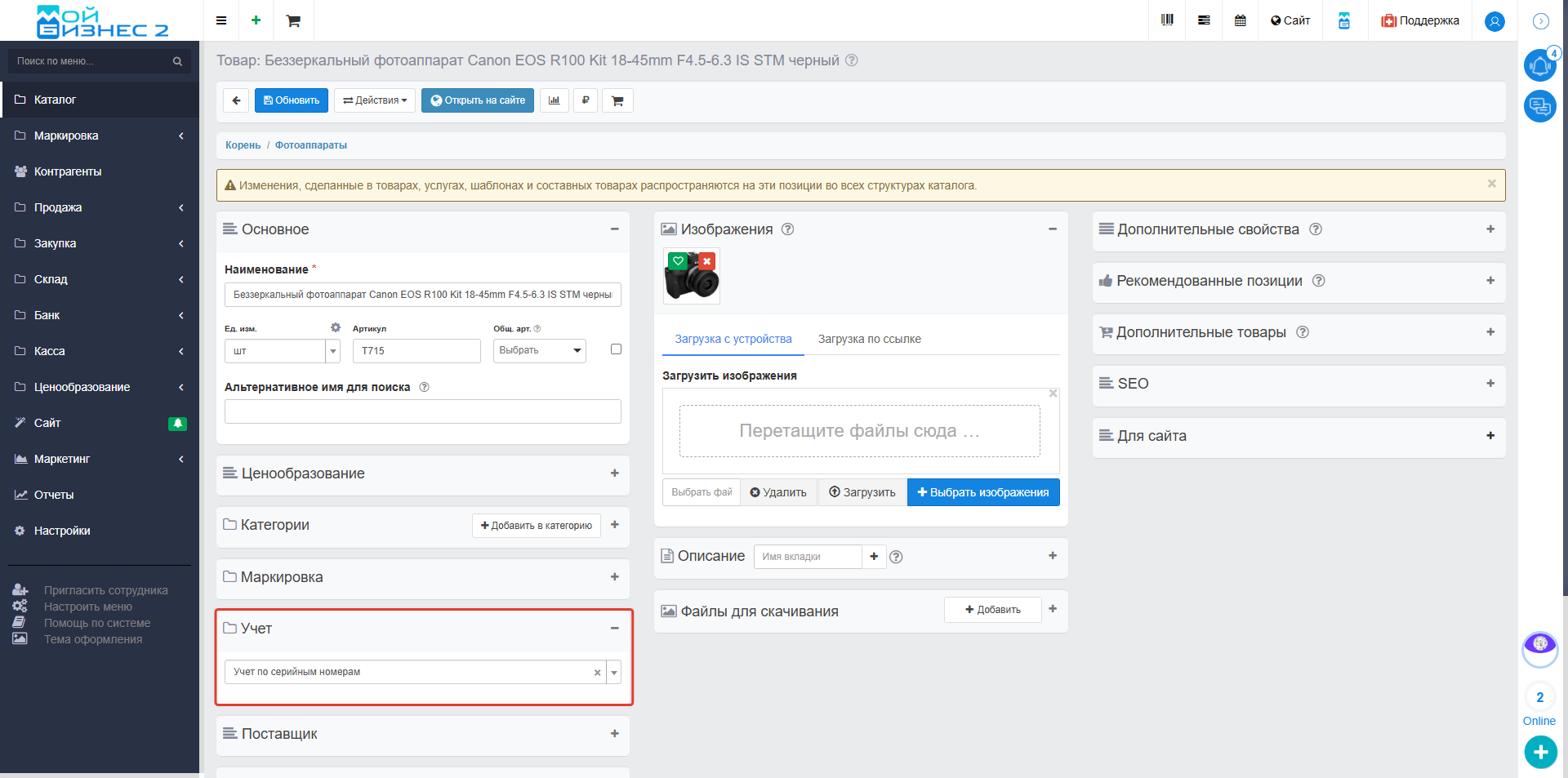Toggle the hamburger sidebar menu icon
Screen dimensions: 1568x778
tap(221, 20)
